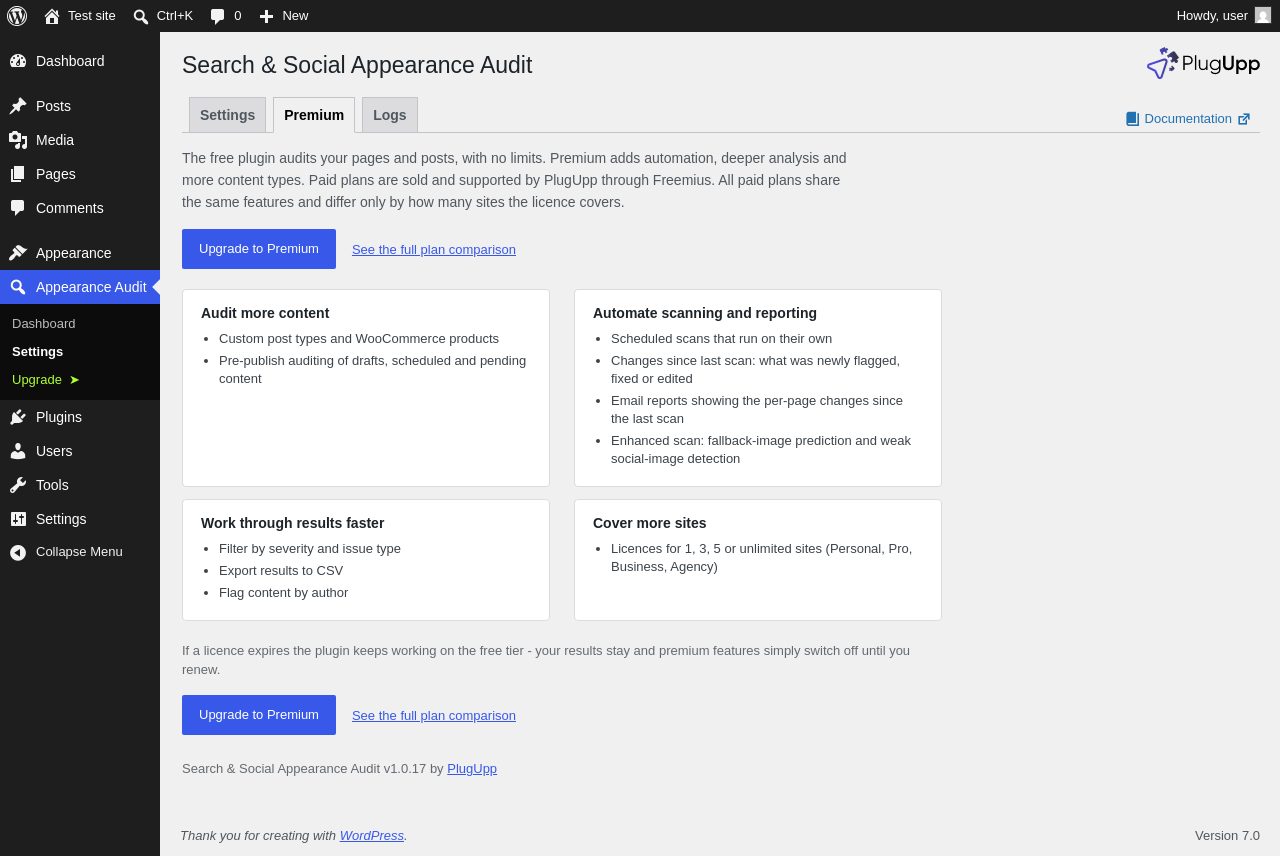Open the WordPress logo menu

point(17,16)
